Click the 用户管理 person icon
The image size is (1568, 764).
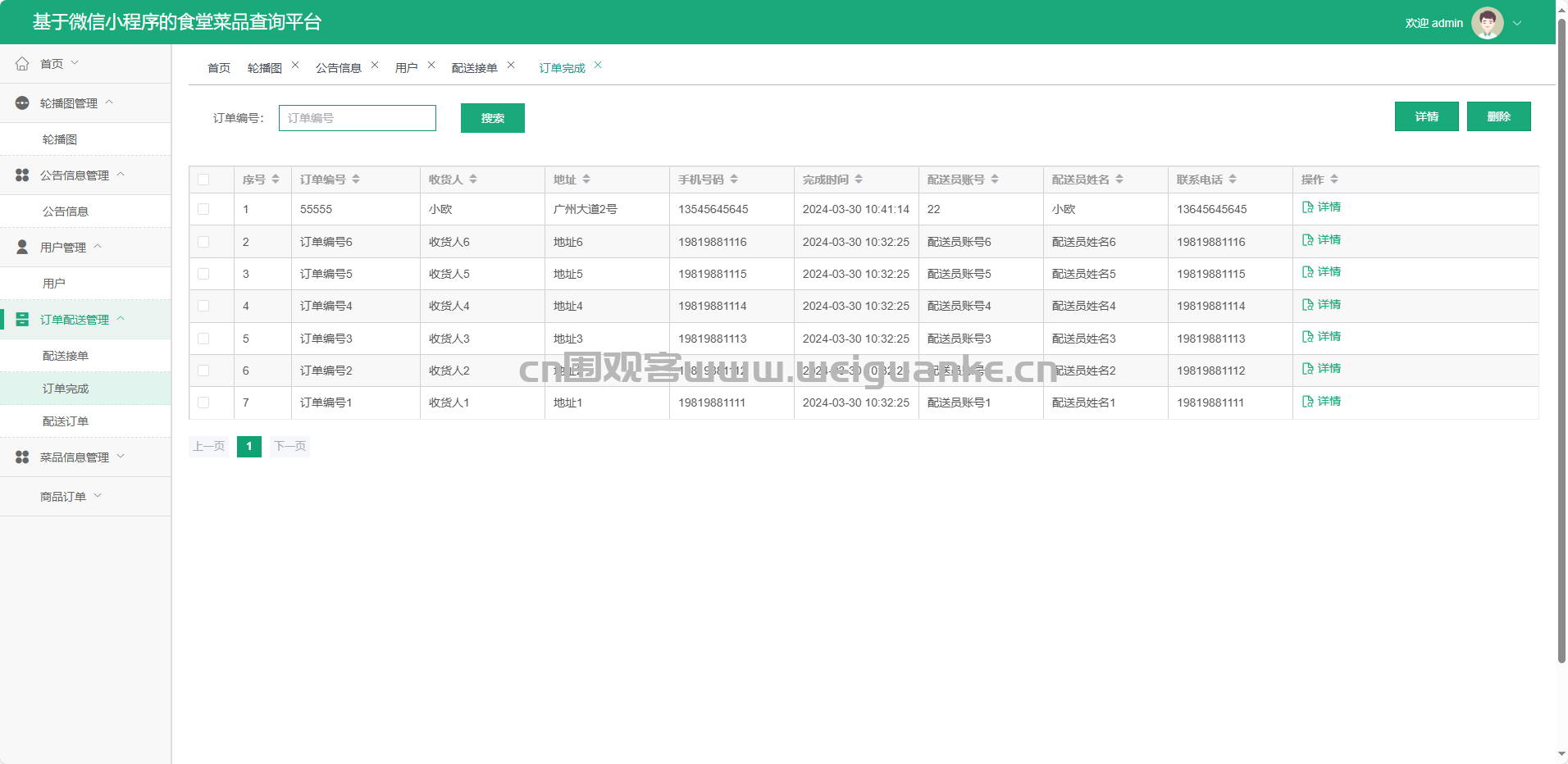point(22,248)
